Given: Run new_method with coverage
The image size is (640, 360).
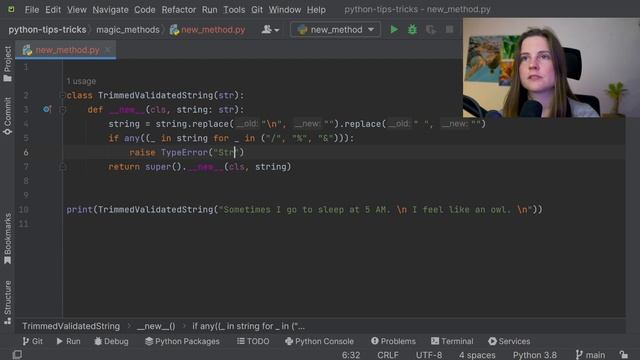Looking at the screenshot, I should (x=431, y=29).
